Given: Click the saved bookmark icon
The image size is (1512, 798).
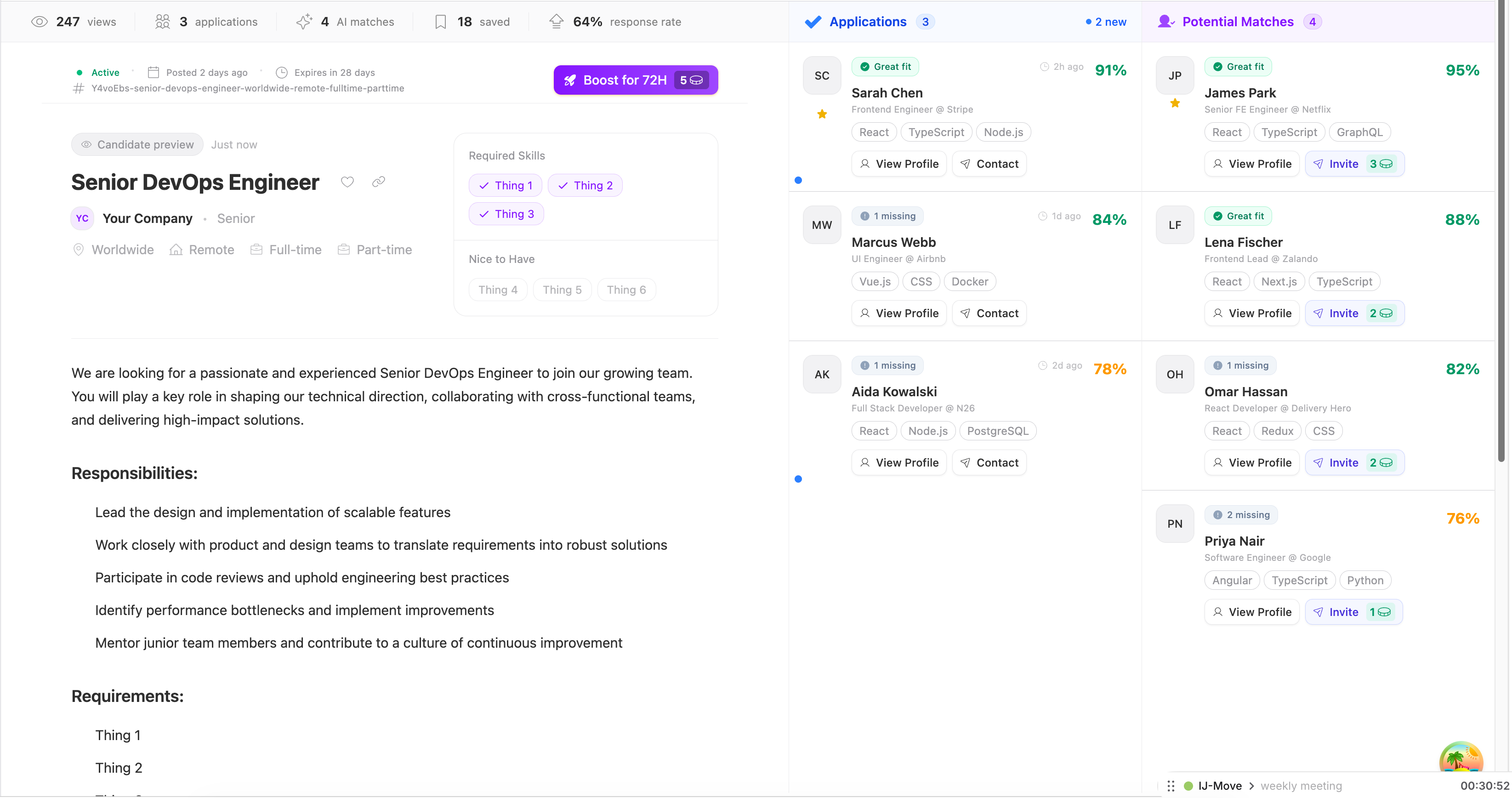Looking at the screenshot, I should coord(441,22).
